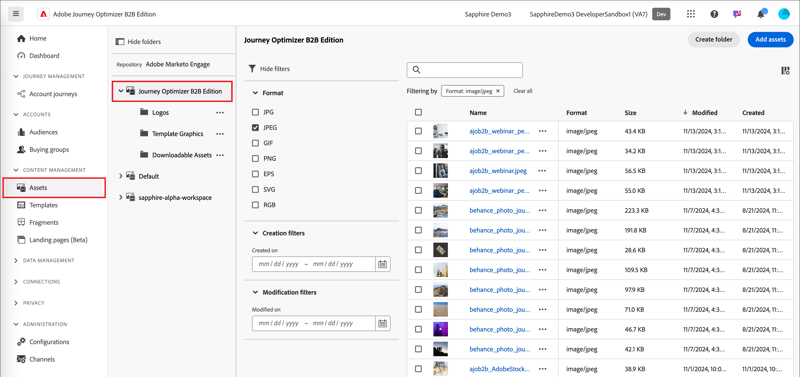Click the Account journeys icon

coord(21,94)
